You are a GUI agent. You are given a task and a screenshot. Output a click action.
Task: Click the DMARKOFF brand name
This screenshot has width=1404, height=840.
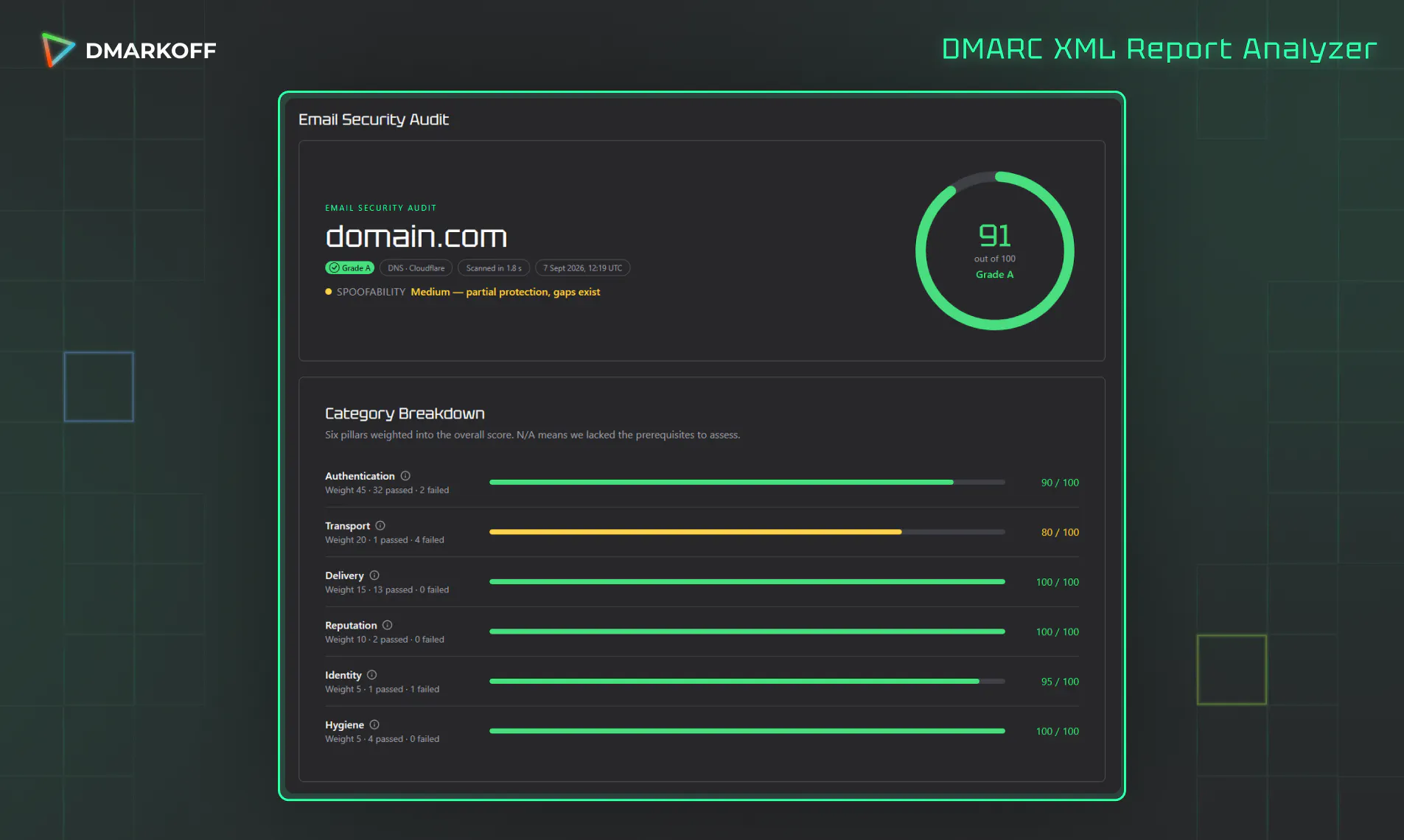pyautogui.click(x=151, y=51)
